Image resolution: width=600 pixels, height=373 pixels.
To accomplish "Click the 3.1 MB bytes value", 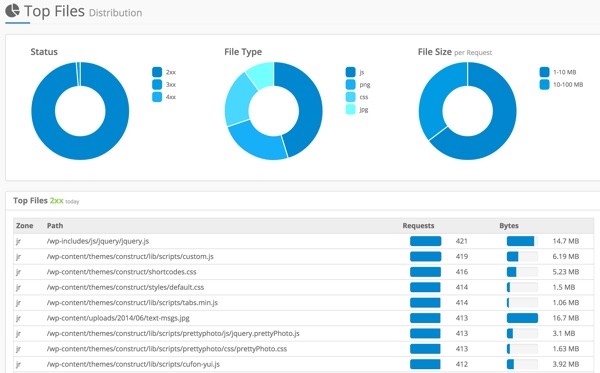I will tap(564, 333).
